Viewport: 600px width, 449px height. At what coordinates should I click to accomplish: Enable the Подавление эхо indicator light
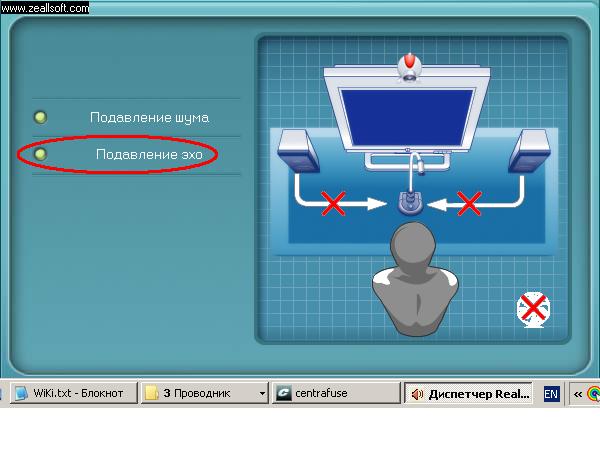(40, 154)
